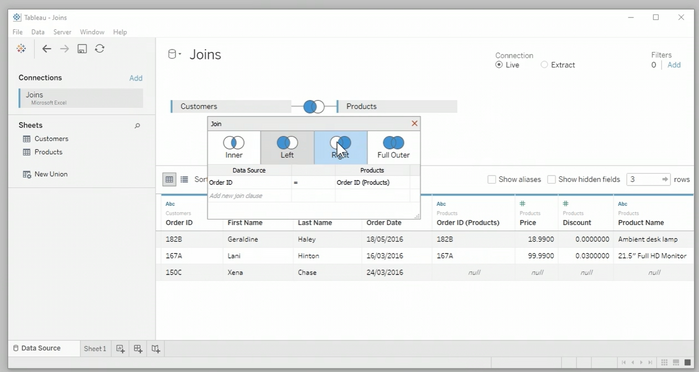
Task: Click the Product Name Abc type icon
Action: coord(623,204)
